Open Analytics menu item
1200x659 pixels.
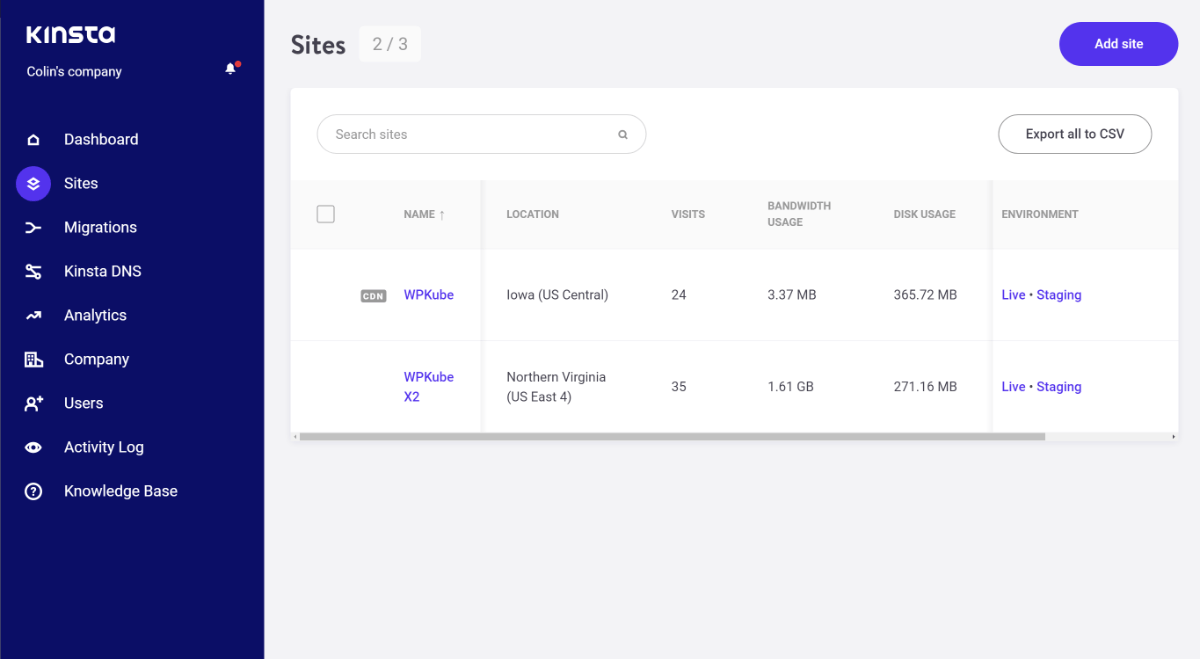pos(95,315)
